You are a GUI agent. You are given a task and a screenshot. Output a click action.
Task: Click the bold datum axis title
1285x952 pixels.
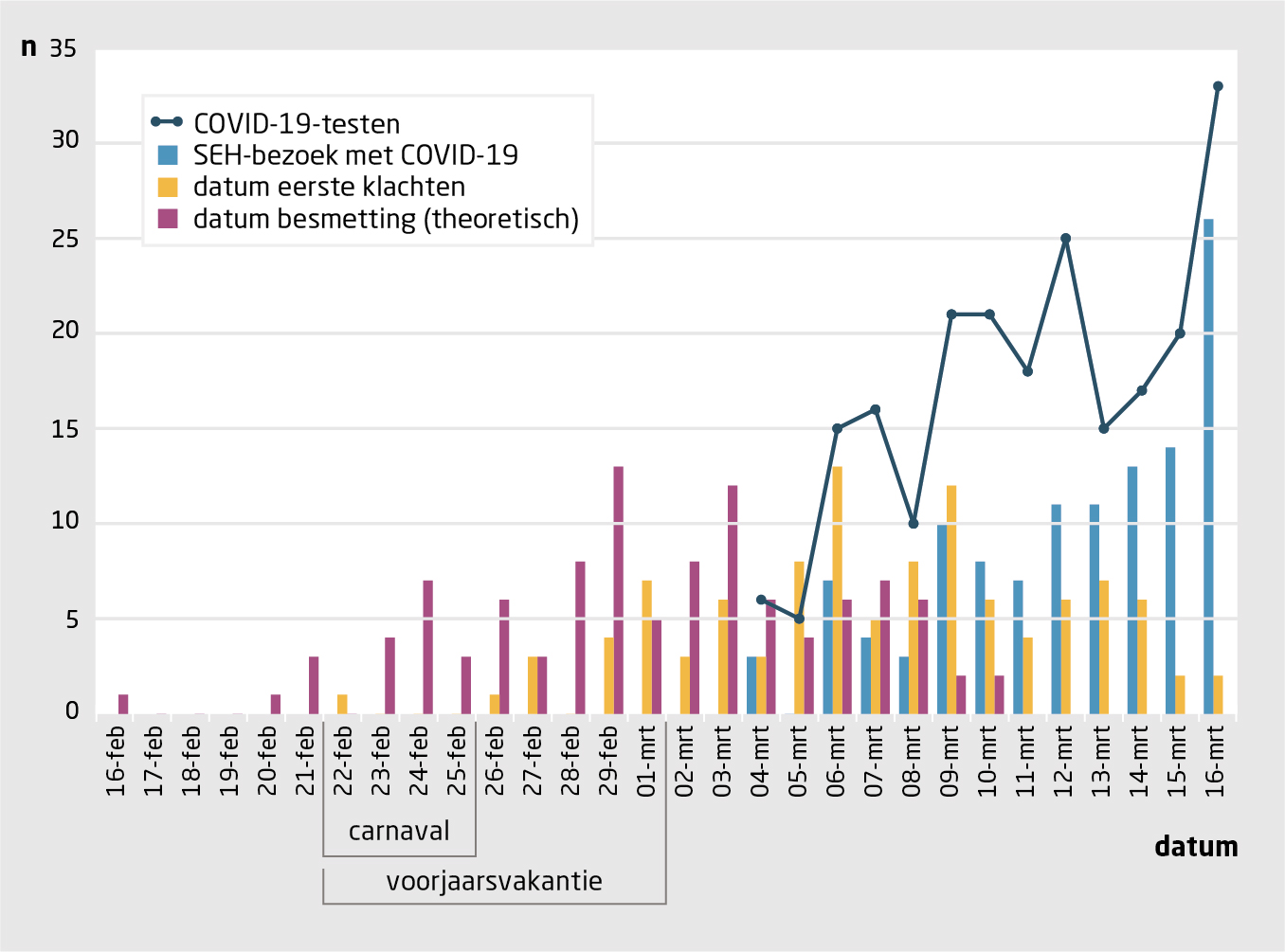1196,847
